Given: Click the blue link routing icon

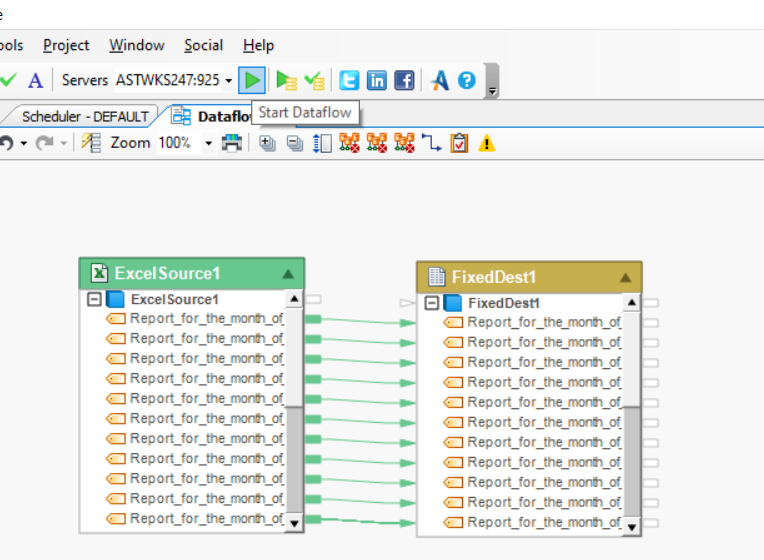Looking at the screenshot, I should [432, 143].
